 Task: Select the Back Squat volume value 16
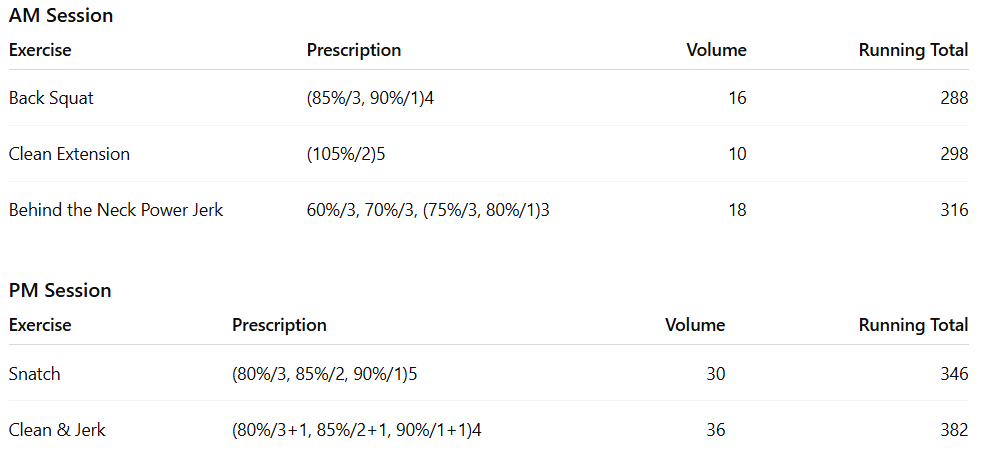point(736,98)
